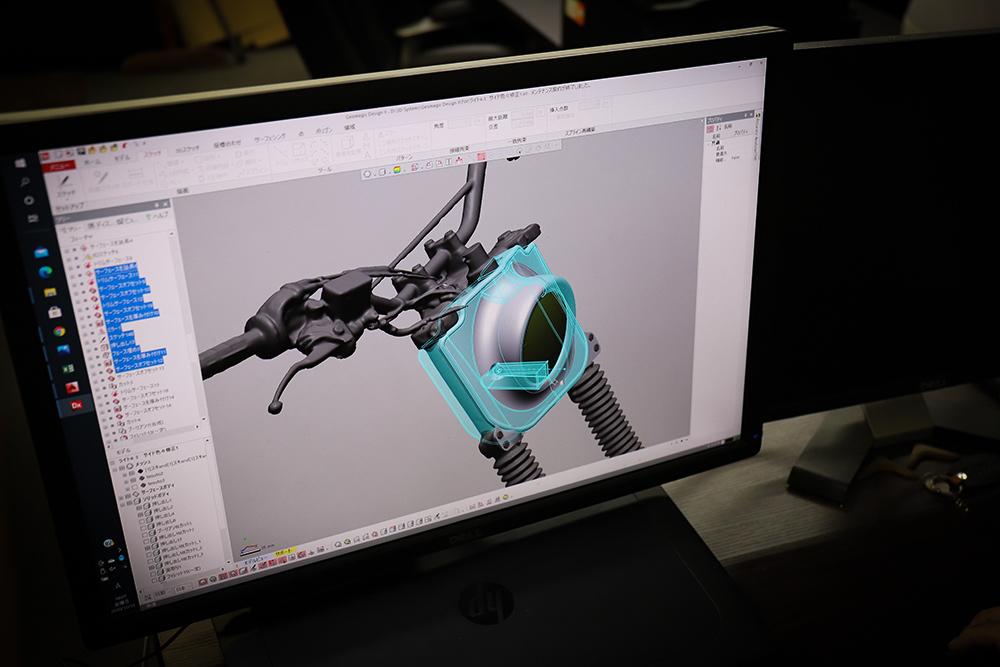Select ミラー1 in the feature tree
The height and width of the screenshot is (667, 1000).
click(x=115, y=328)
